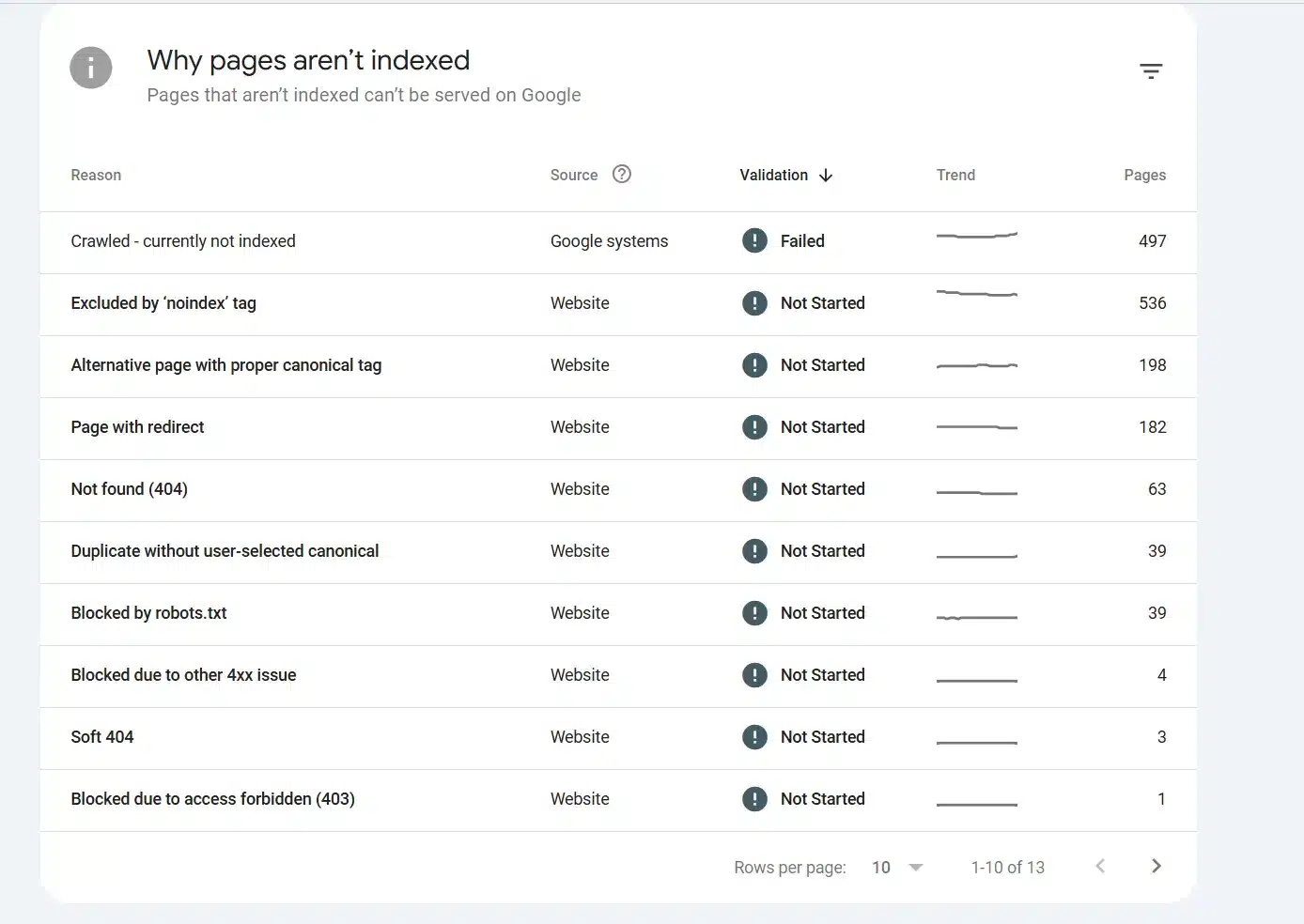Click the Validation sort arrow
The image size is (1304, 924).
825,175
